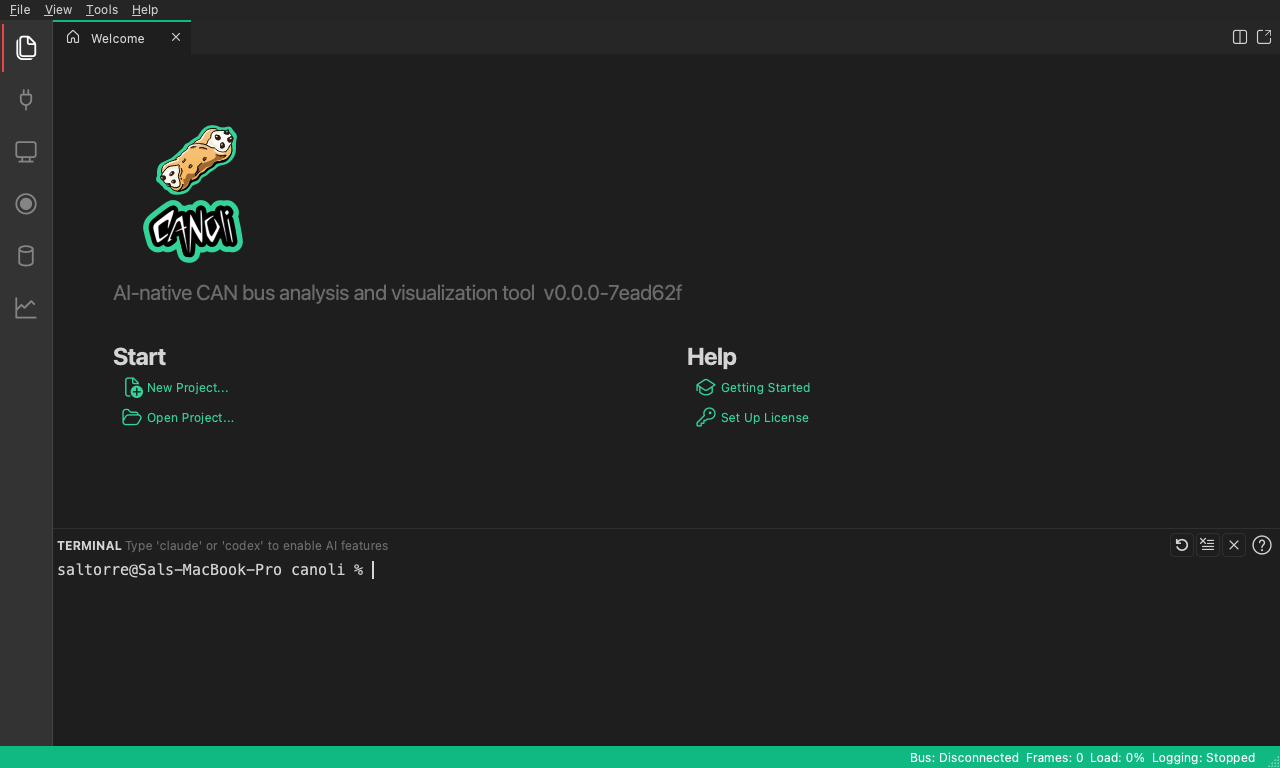Open the database cylinder sidebar icon
1280x768 pixels.
(26, 256)
